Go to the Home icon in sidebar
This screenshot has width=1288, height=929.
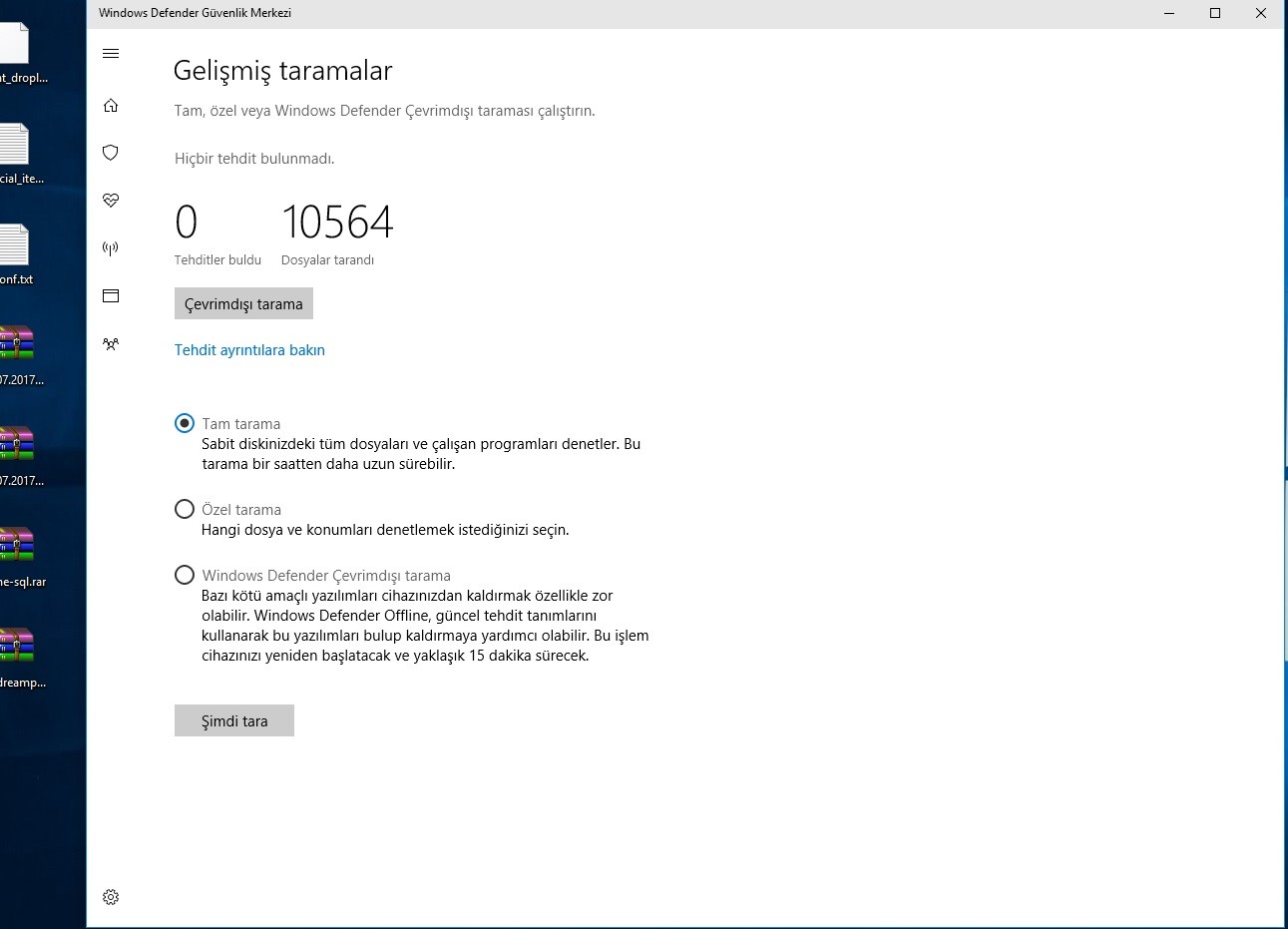tap(111, 106)
